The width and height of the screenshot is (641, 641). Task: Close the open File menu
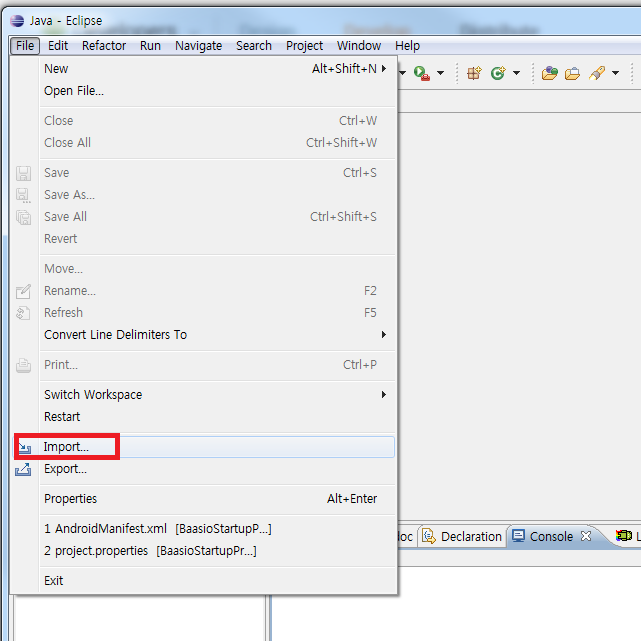pyautogui.click(x=25, y=45)
